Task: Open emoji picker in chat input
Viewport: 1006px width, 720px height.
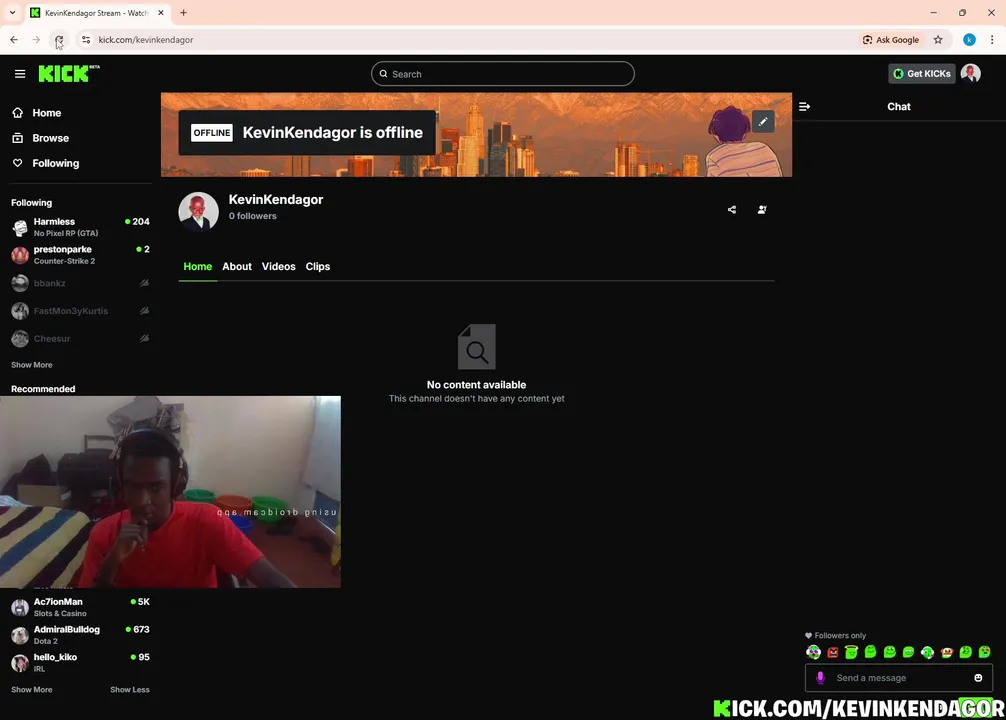Action: pos(978,678)
